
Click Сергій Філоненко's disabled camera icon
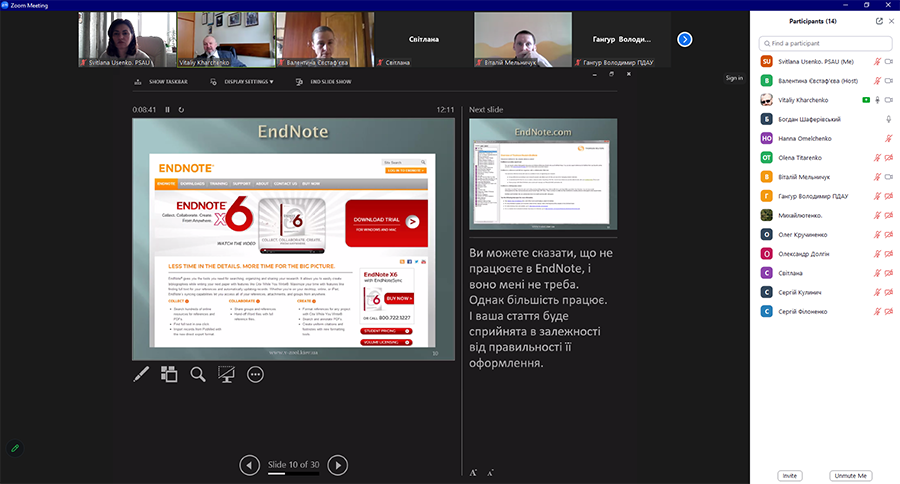pyautogui.click(x=889, y=312)
